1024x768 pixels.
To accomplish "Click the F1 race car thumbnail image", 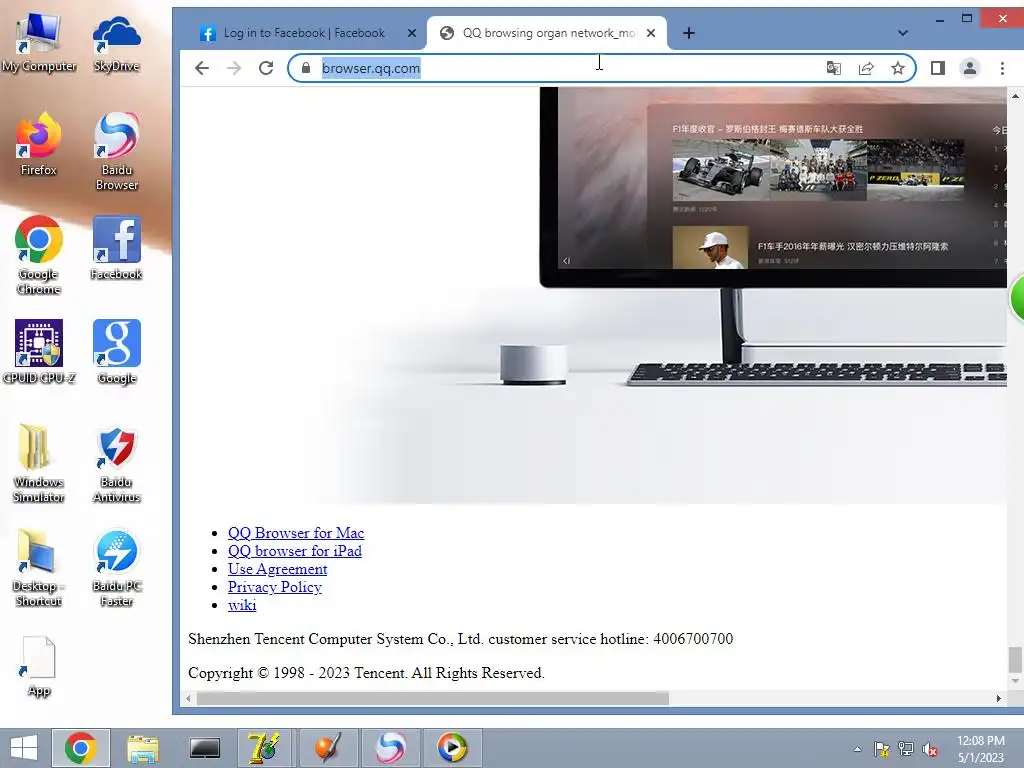I will click(x=720, y=170).
